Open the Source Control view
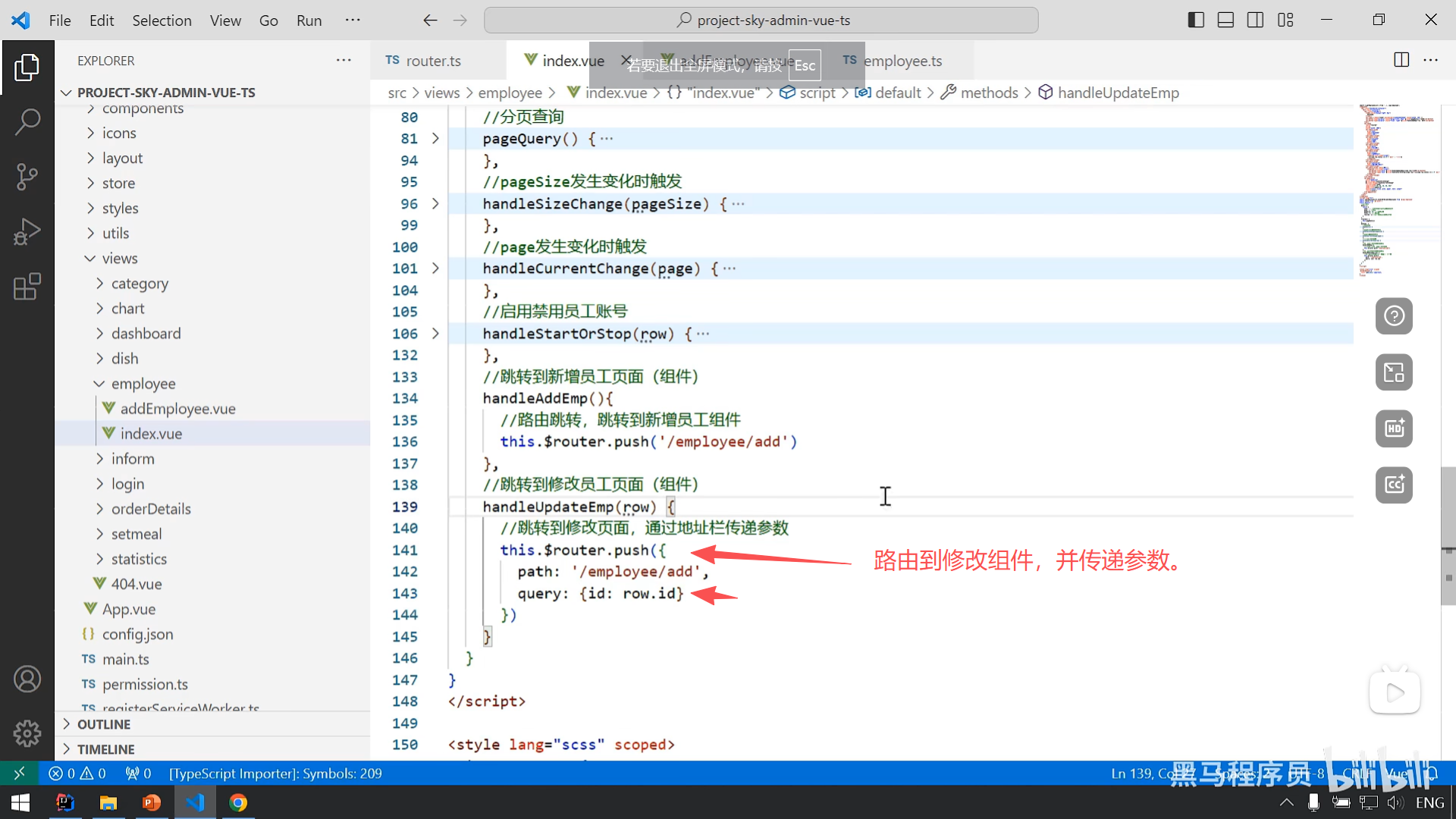 click(27, 177)
